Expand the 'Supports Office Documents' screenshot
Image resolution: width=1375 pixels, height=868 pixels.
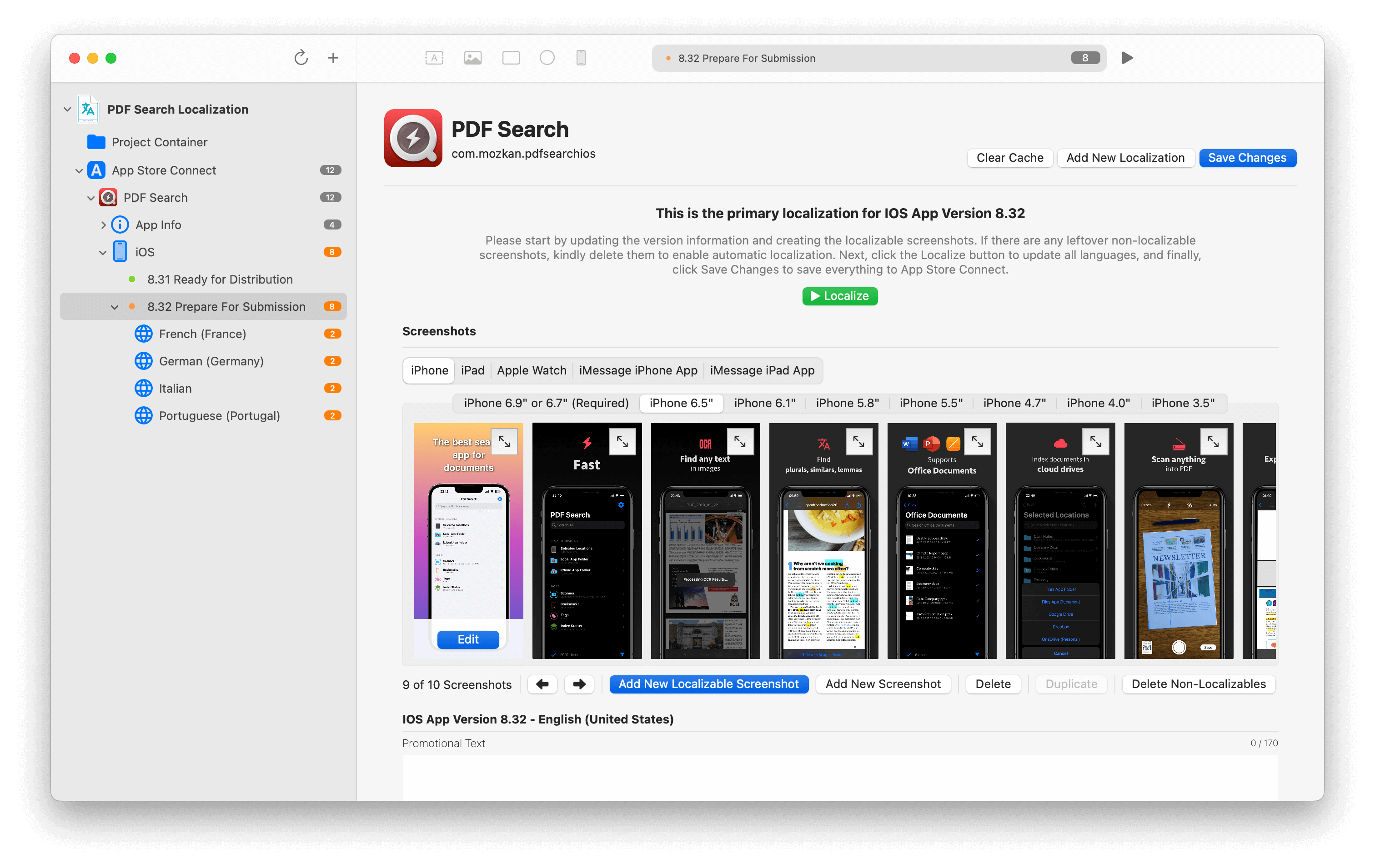tap(978, 442)
